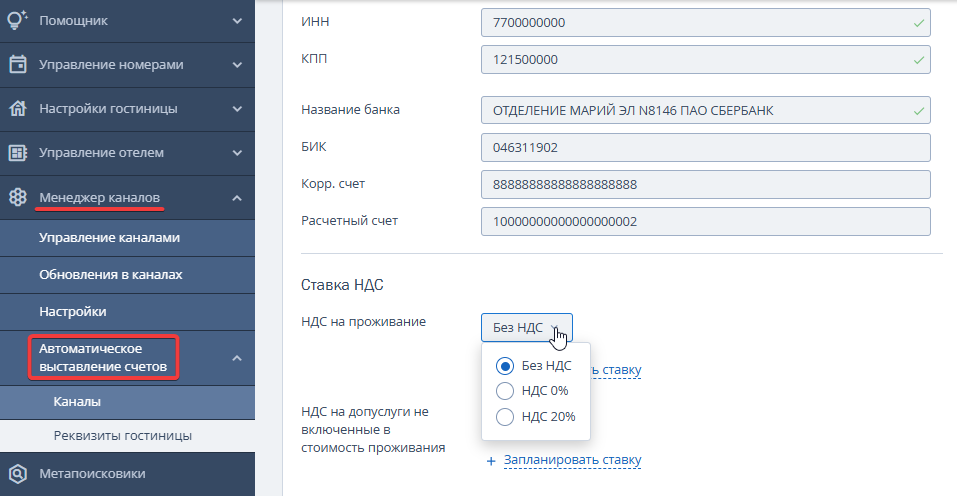Image resolution: width=957 pixels, height=496 pixels.
Task: Click the flower icon beside Менеджер каналов
Action: [x=18, y=197]
